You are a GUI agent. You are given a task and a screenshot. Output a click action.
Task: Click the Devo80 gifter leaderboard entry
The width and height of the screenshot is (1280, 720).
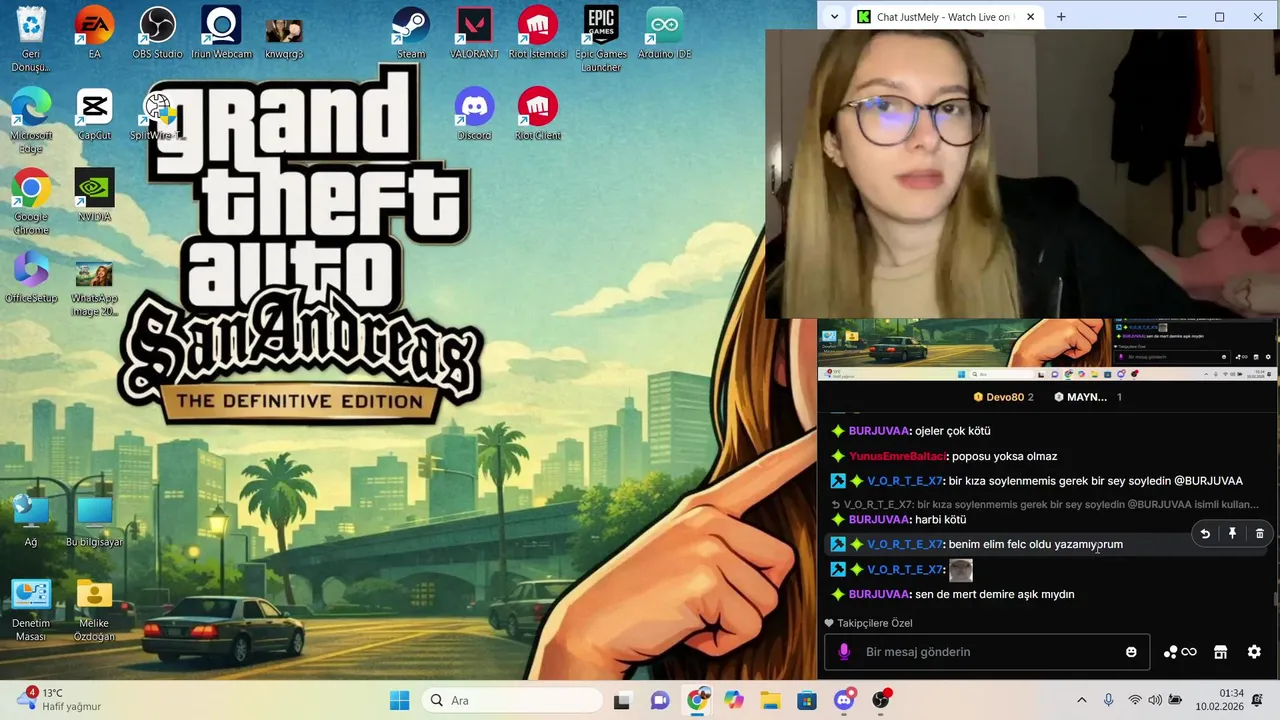coord(1003,397)
